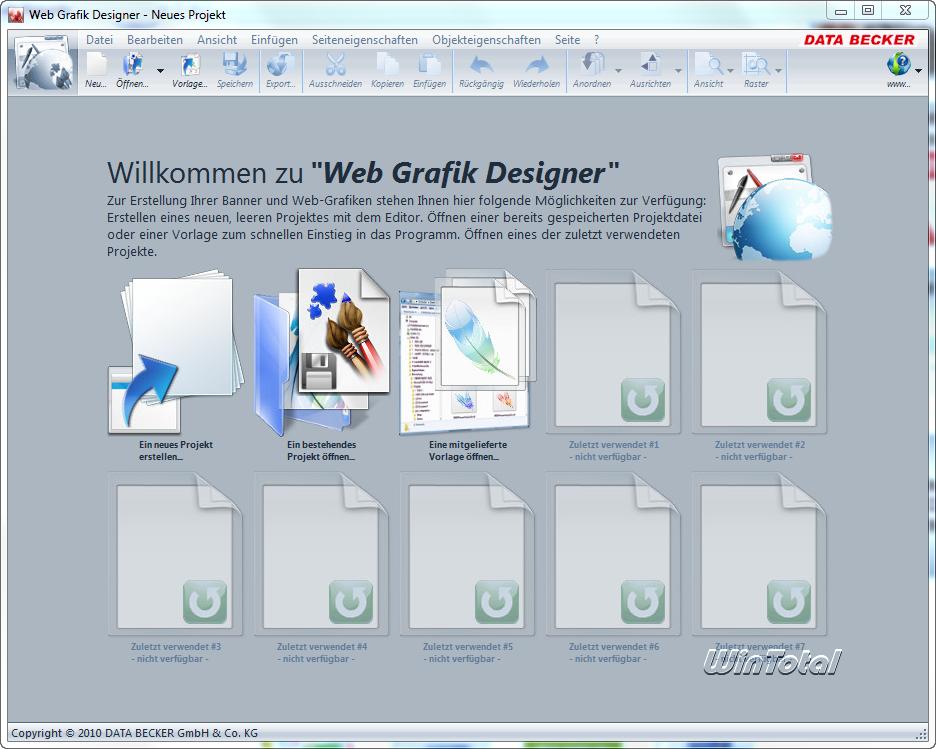Open the Einfügen menu in menu bar

point(274,40)
